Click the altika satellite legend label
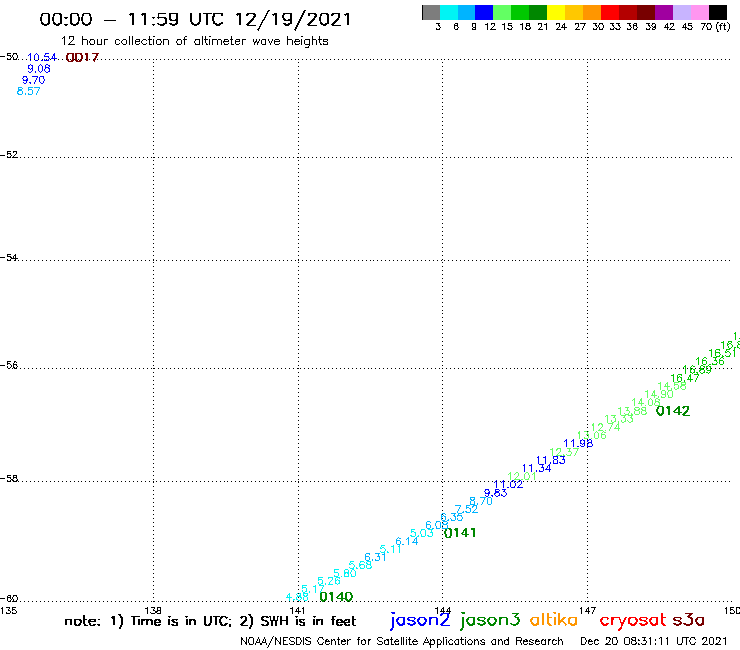Viewport: 740px width, 650px height. pyautogui.click(x=554, y=620)
